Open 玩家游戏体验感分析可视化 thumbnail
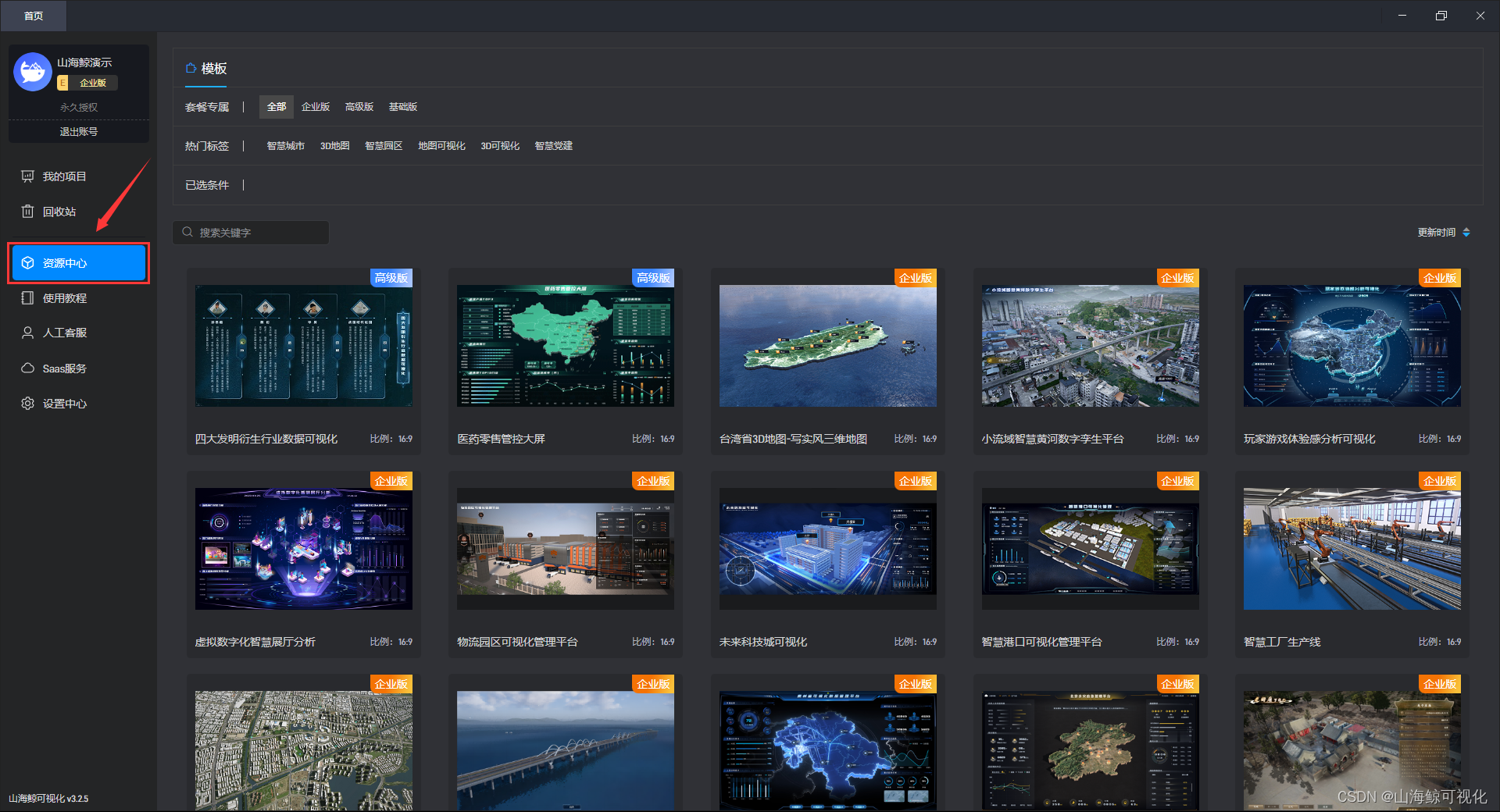The image size is (1500, 812). click(1352, 346)
